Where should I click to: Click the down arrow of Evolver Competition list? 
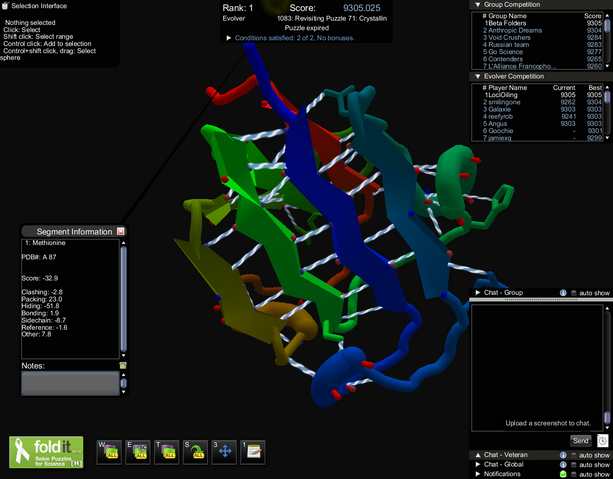coord(607,138)
